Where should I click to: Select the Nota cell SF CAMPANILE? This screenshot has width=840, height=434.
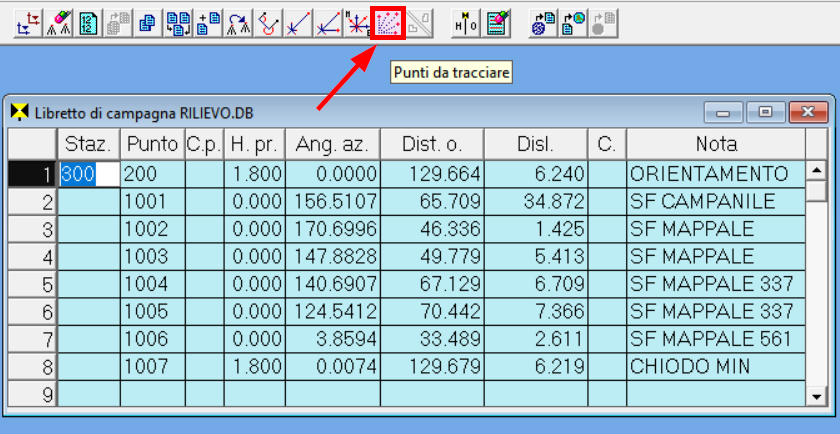(x=716, y=201)
